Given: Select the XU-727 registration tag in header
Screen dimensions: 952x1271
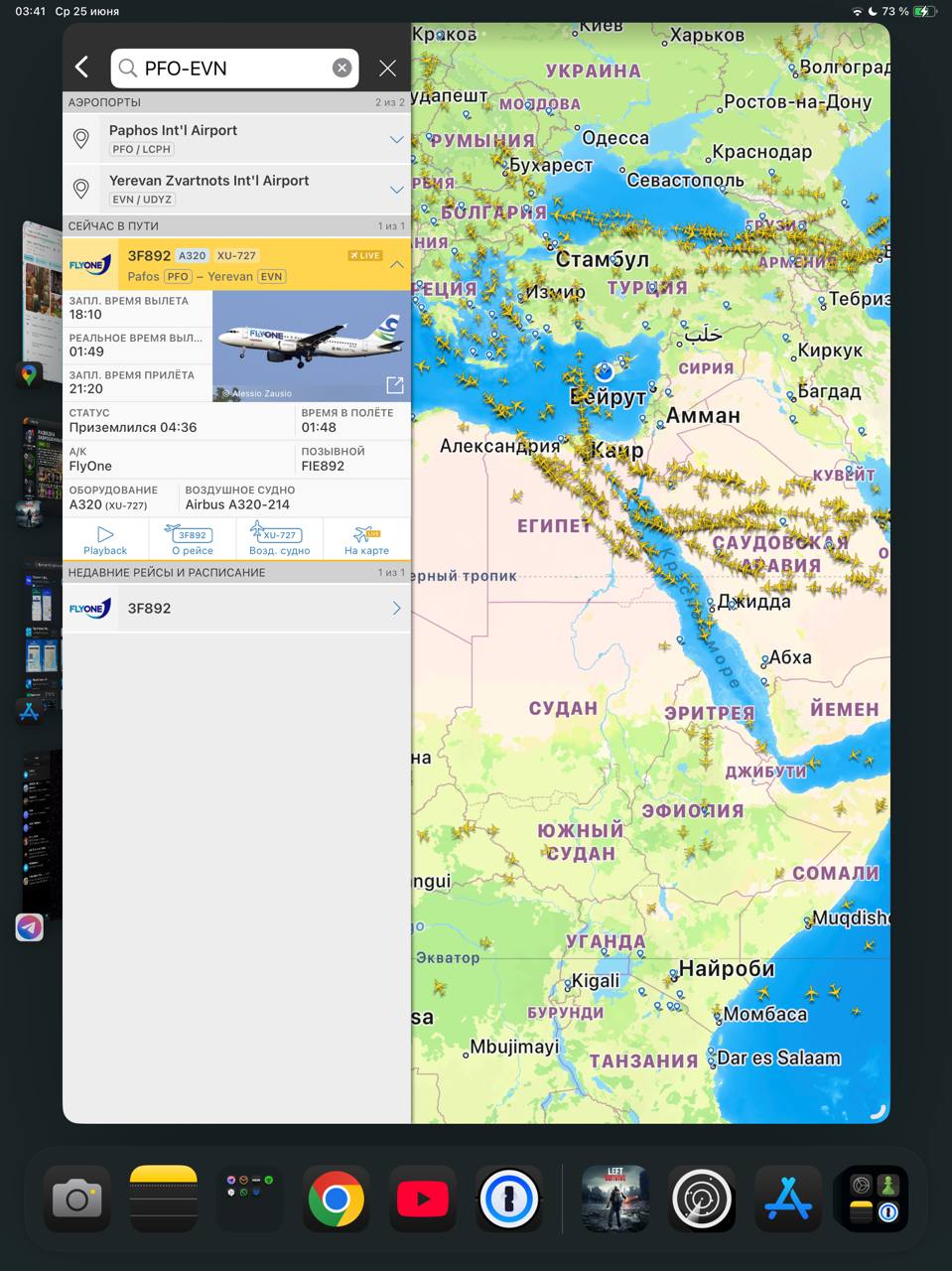Looking at the screenshot, I should point(236,255).
